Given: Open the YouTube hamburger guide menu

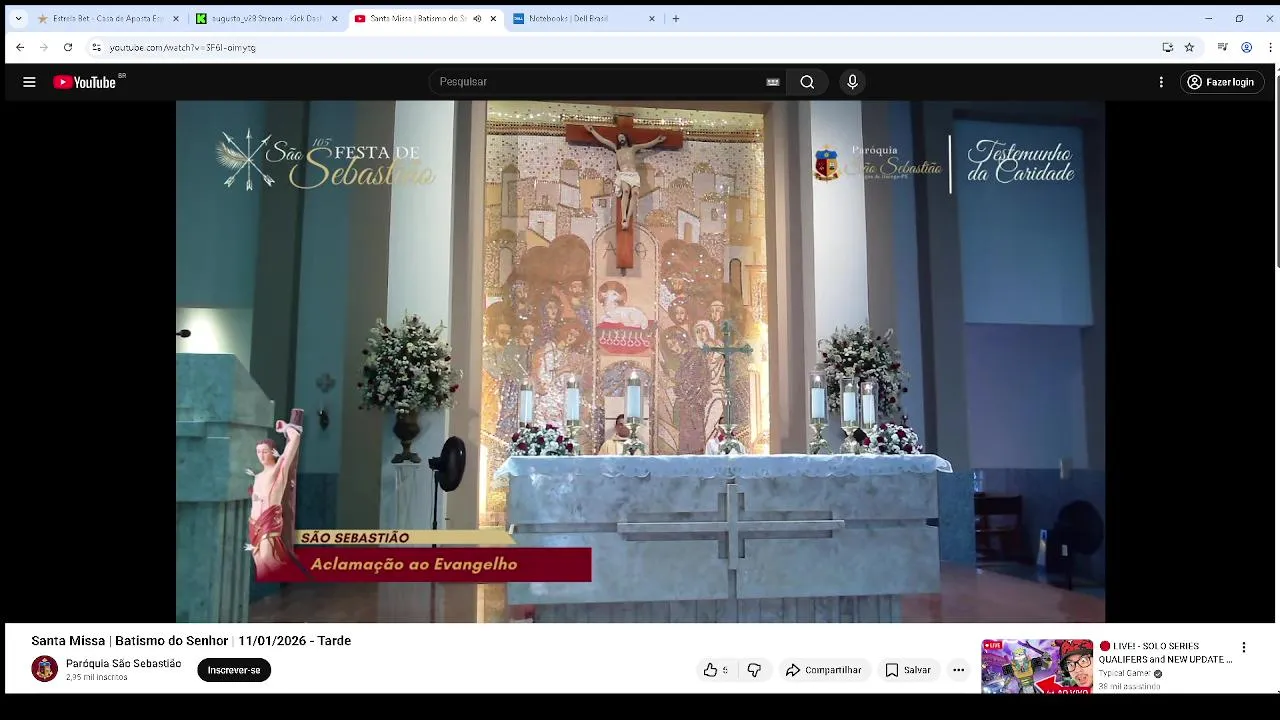Looking at the screenshot, I should pos(29,82).
